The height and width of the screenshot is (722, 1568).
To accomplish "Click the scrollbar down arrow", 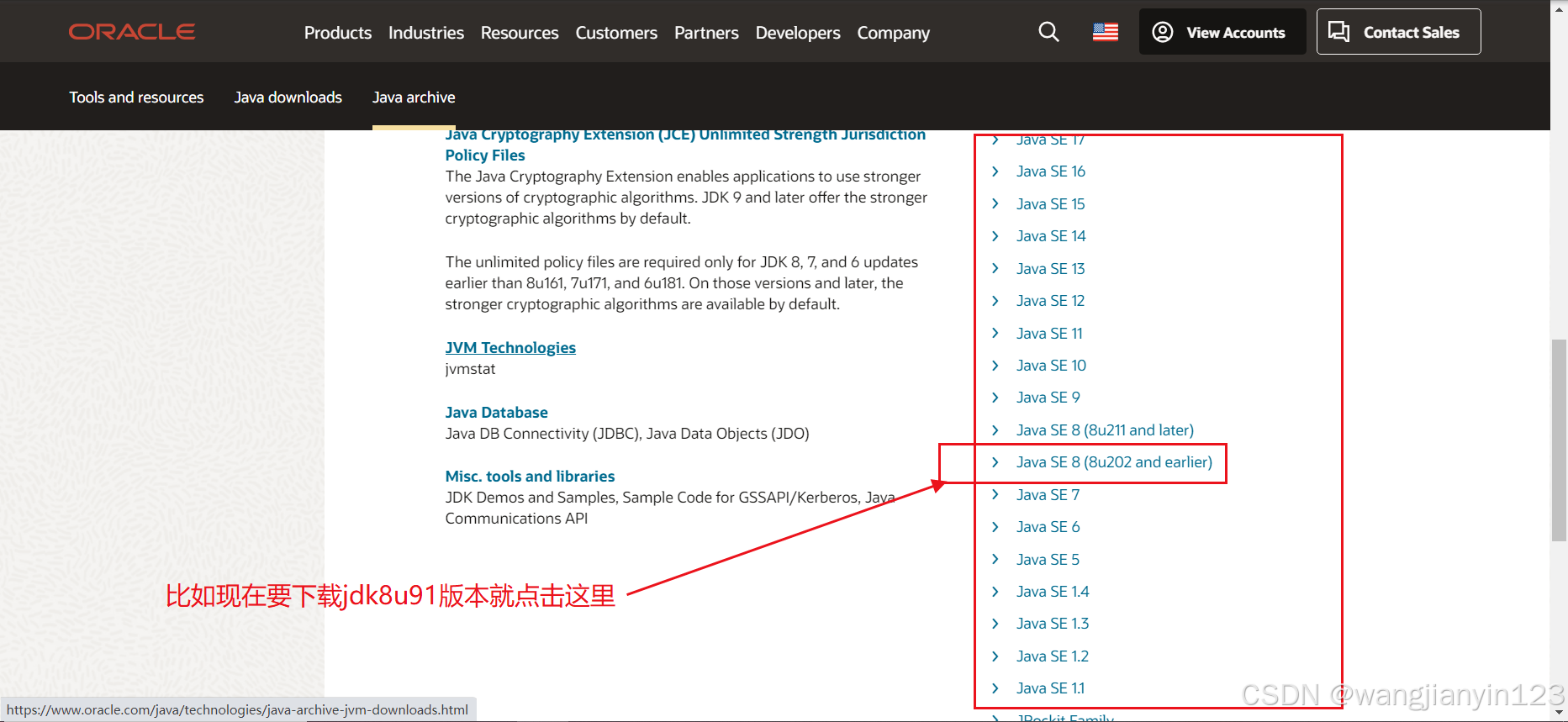I will (1559, 713).
